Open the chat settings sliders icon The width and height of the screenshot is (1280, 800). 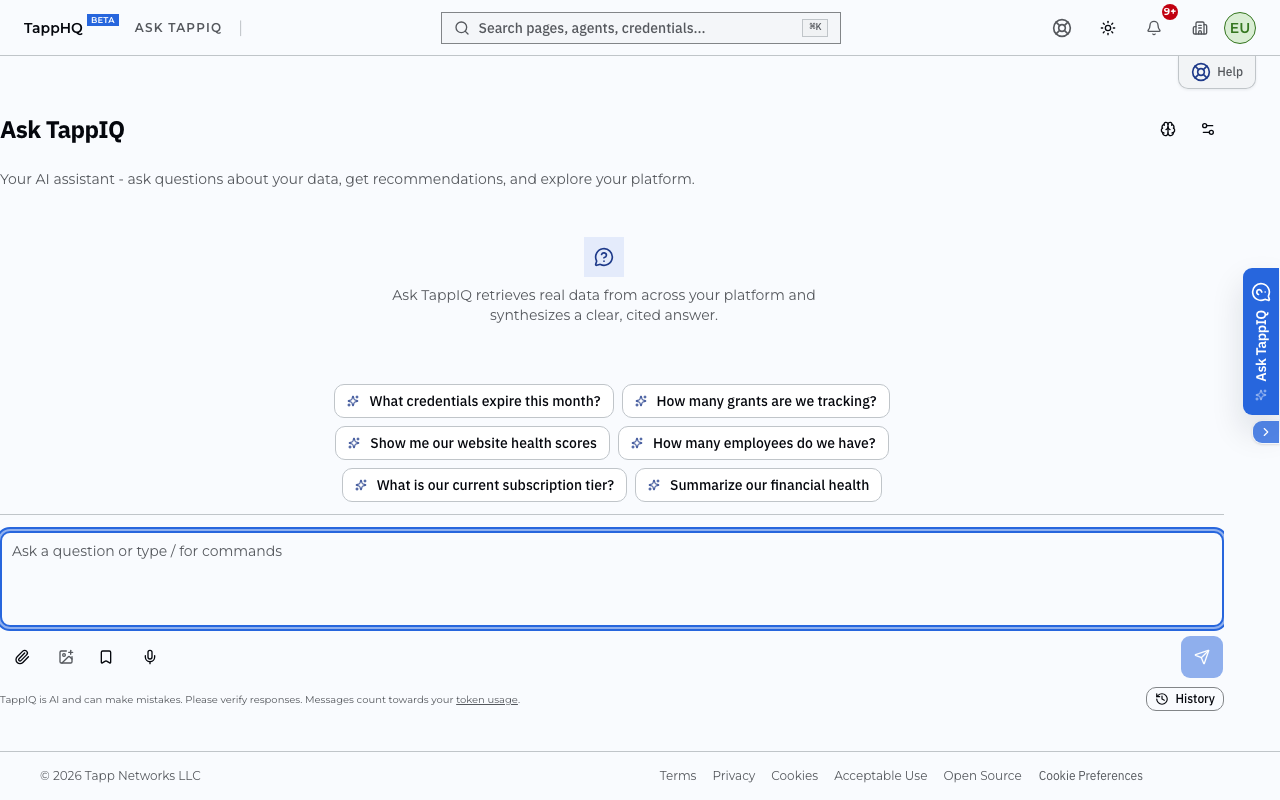1208,129
